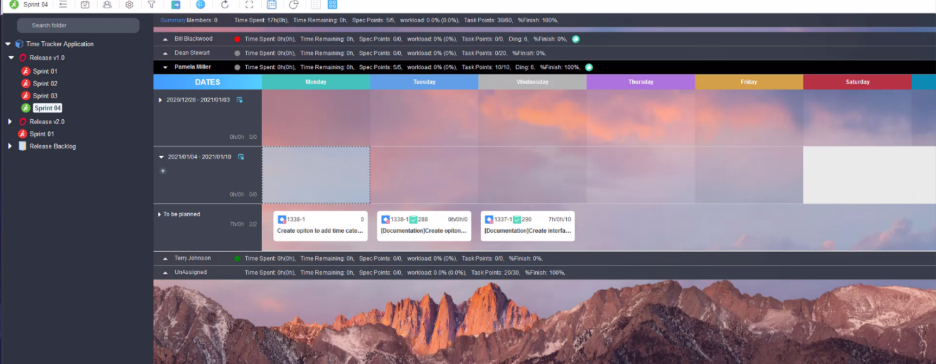
Task: Click the blue globe icon in toolbar
Action: 201,5
